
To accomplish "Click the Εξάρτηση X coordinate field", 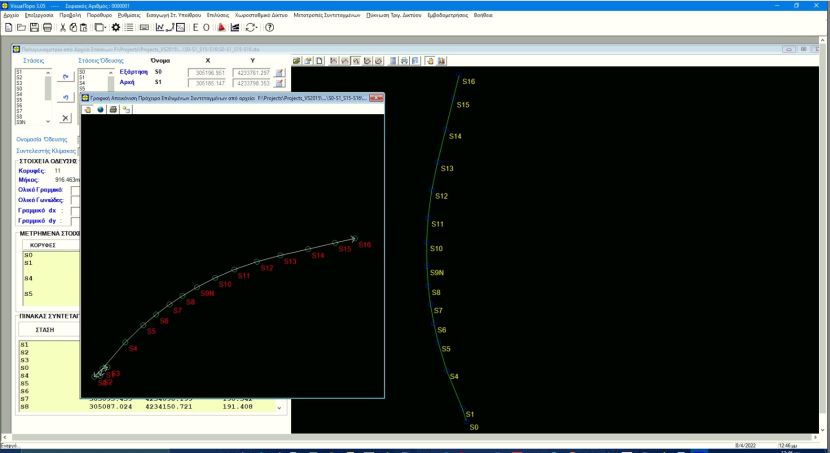I will tap(207, 72).
